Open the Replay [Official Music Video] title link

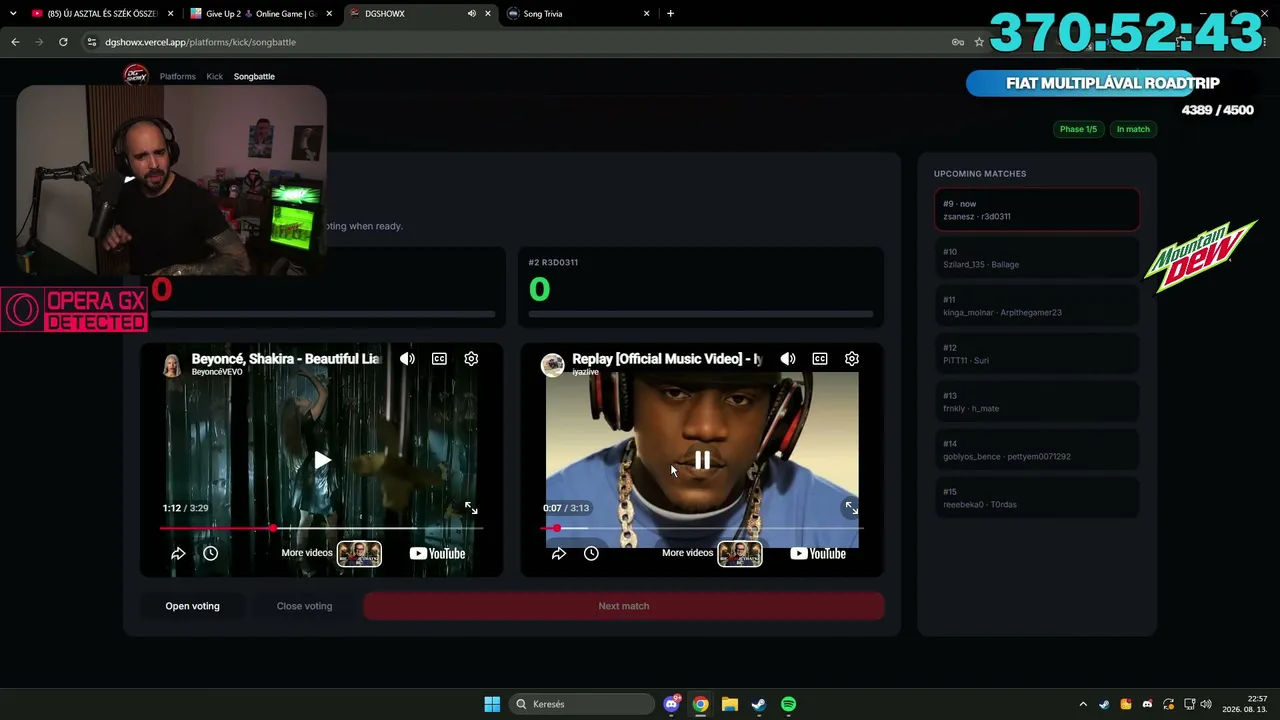[667, 358]
